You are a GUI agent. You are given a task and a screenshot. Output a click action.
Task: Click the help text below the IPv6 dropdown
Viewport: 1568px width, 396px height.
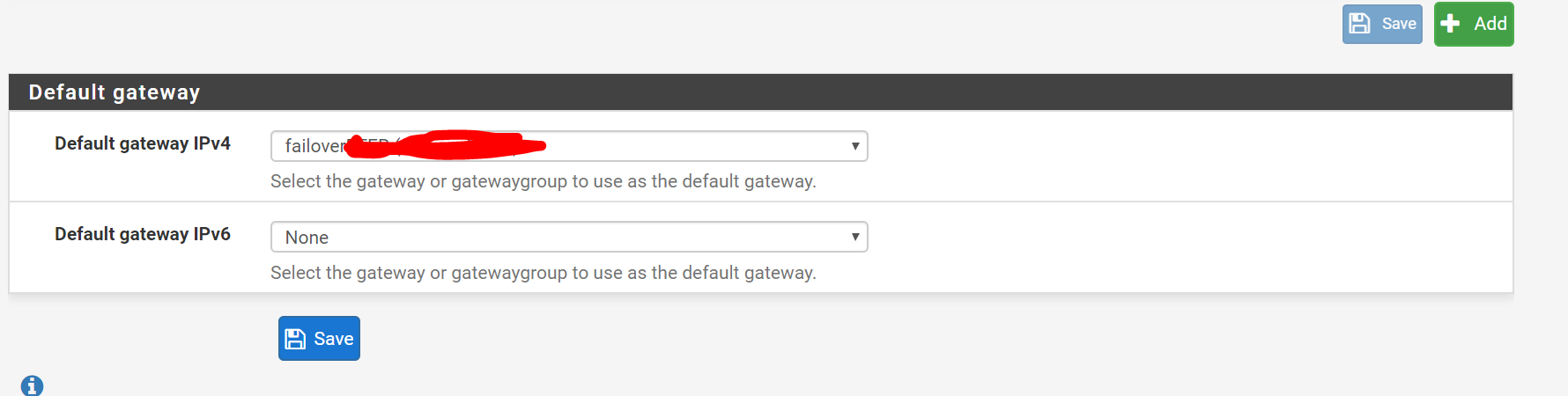[x=544, y=273]
